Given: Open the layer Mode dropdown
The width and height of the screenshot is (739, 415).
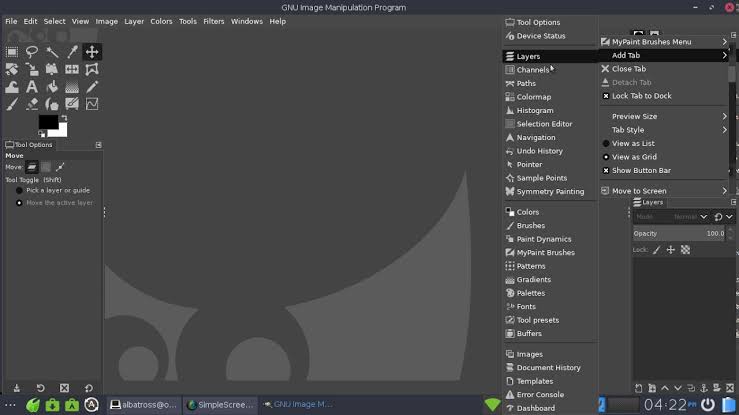Looking at the screenshot, I should [671, 217].
